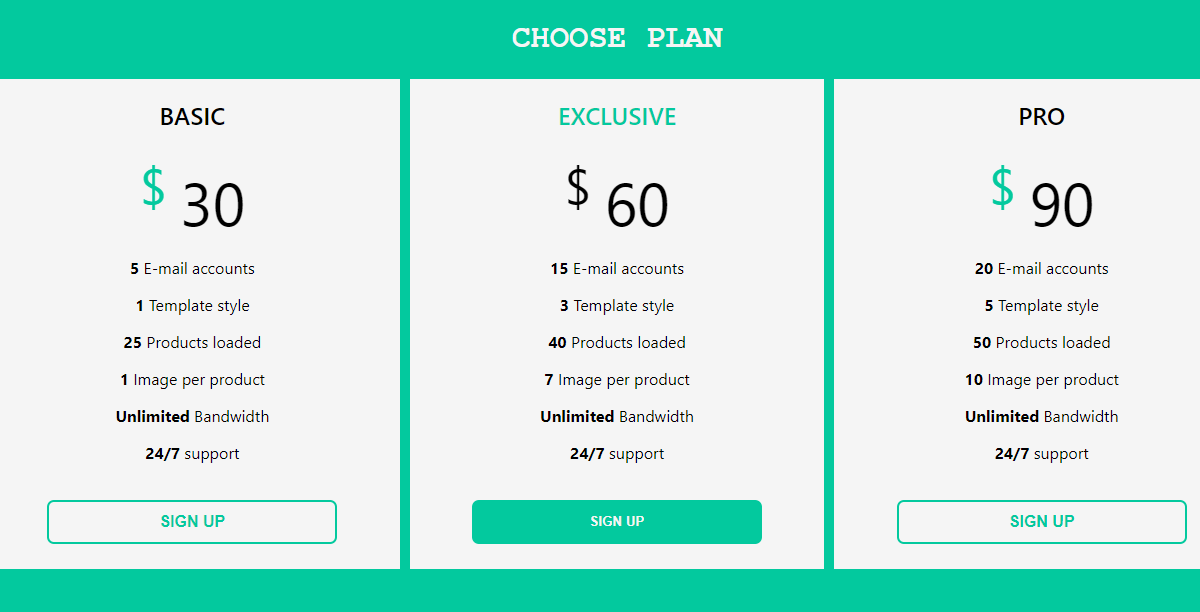1200x612 pixels.
Task: Click "5 E-mail accounts" under BASIC
Action: pyautogui.click(x=192, y=268)
